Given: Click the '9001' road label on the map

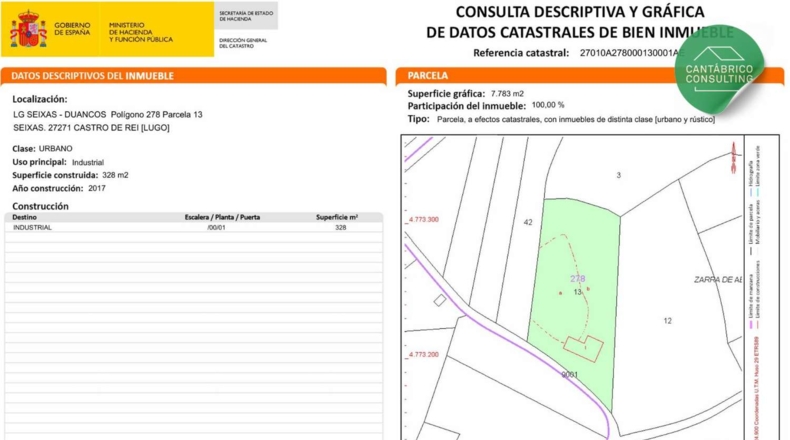Looking at the screenshot, I should [570, 374].
